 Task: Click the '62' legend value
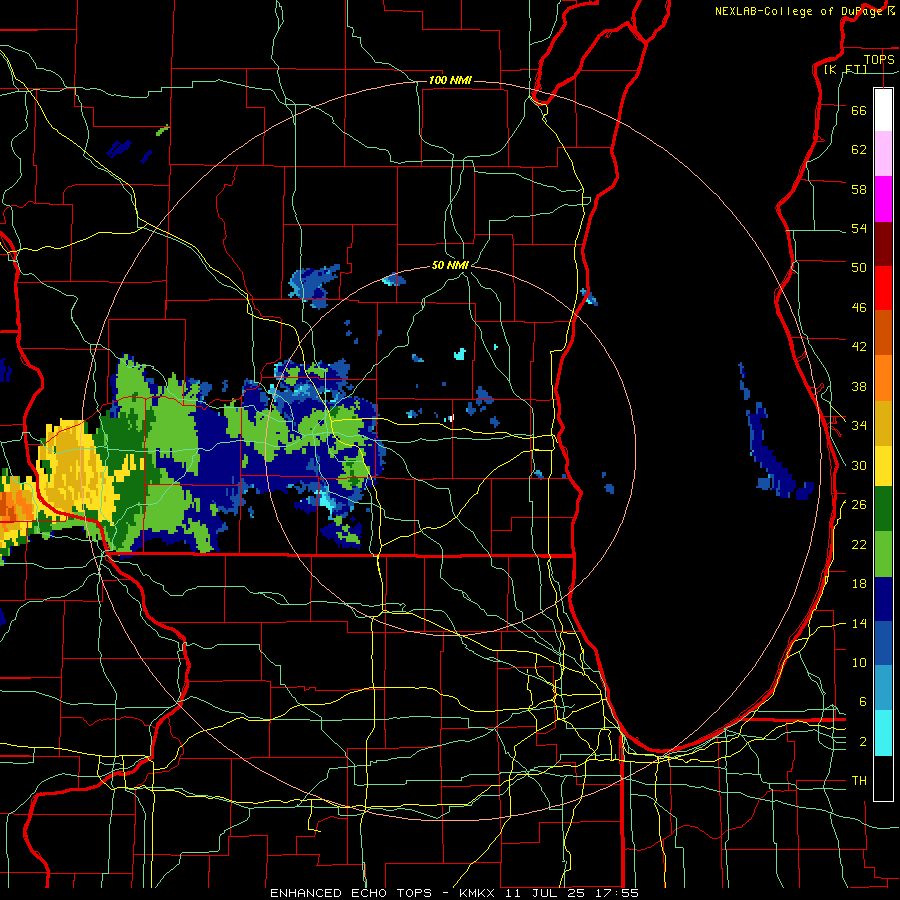click(859, 150)
